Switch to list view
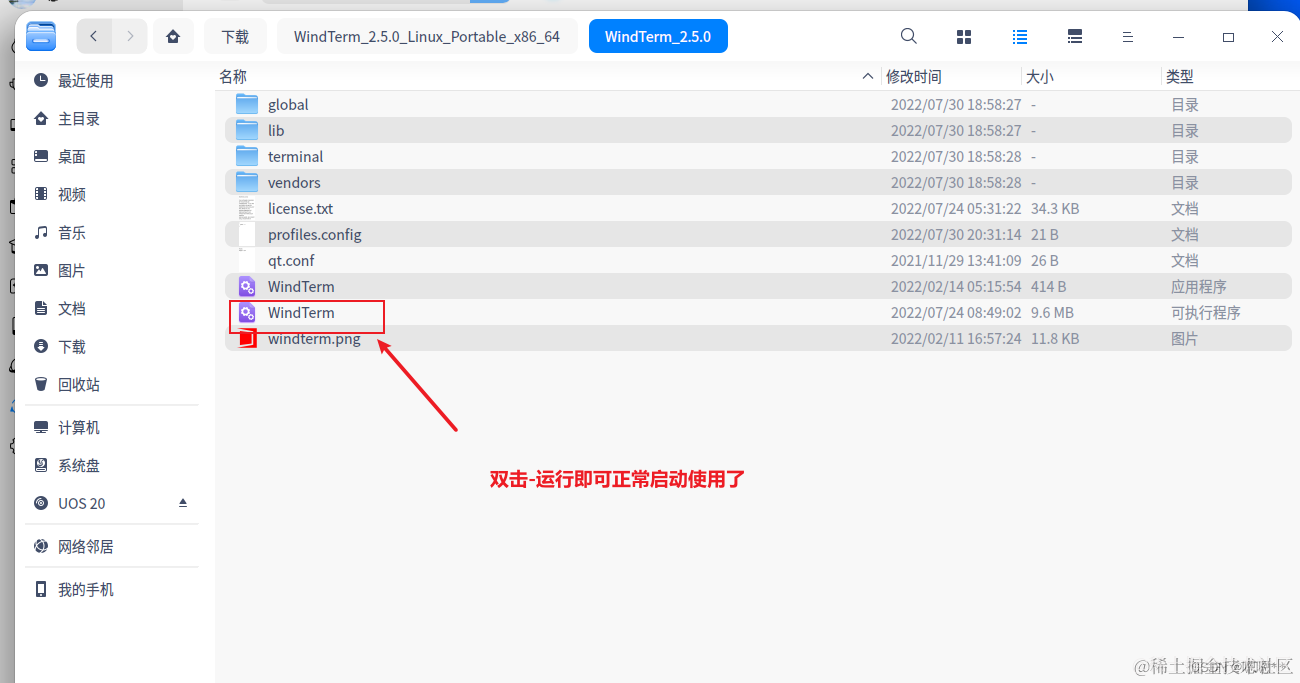Image resolution: width=1300 pixels, height=683 pixels. pyautogui.click(x=1020, y=37)
